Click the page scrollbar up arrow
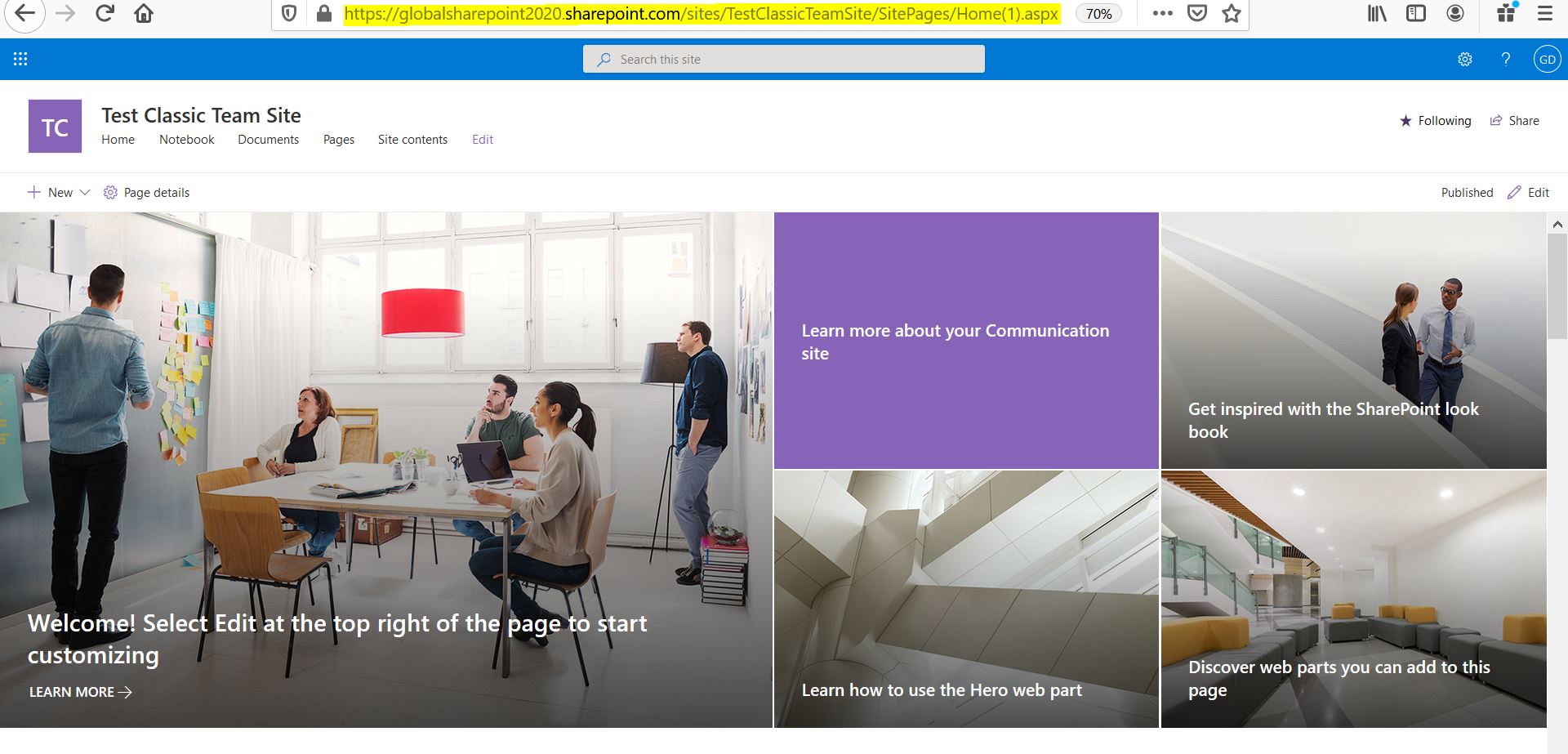This screenshot has width=1568, height=754. (x=1557, y=224)
